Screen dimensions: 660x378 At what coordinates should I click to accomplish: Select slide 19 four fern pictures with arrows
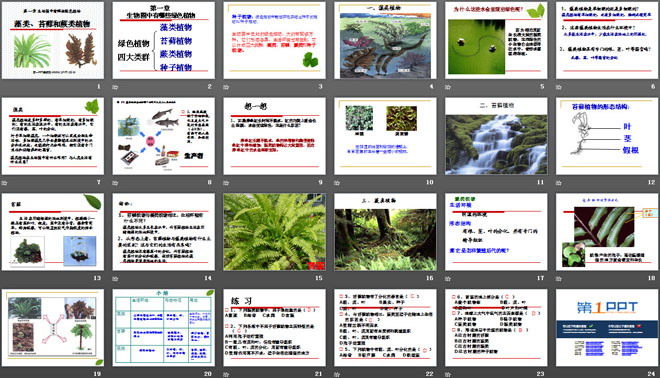tap(53, 327)
